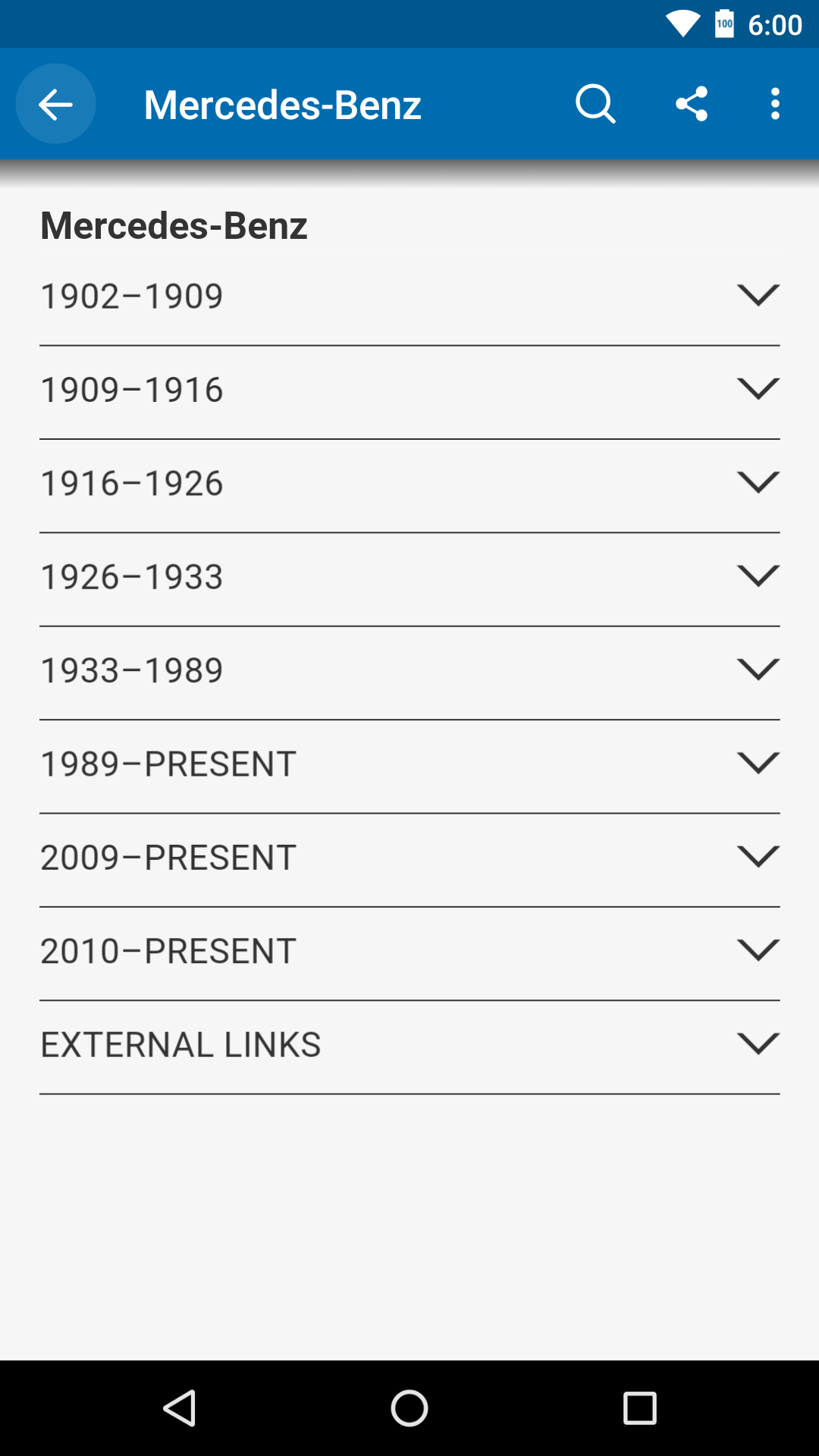
Task: Expand the 1902–1909 section chevron
Action: (x=758, y=295)
